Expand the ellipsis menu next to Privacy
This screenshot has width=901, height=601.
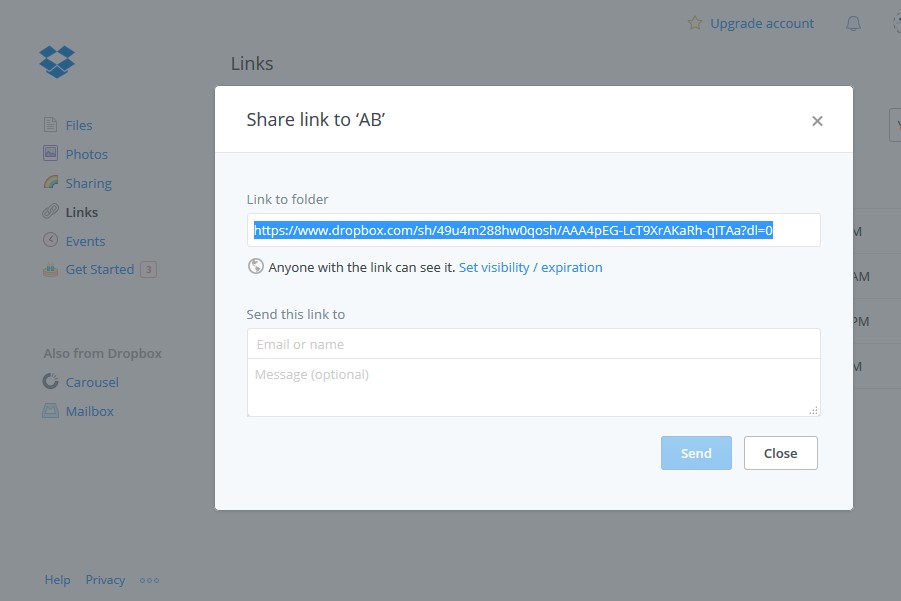coord(149,579)
